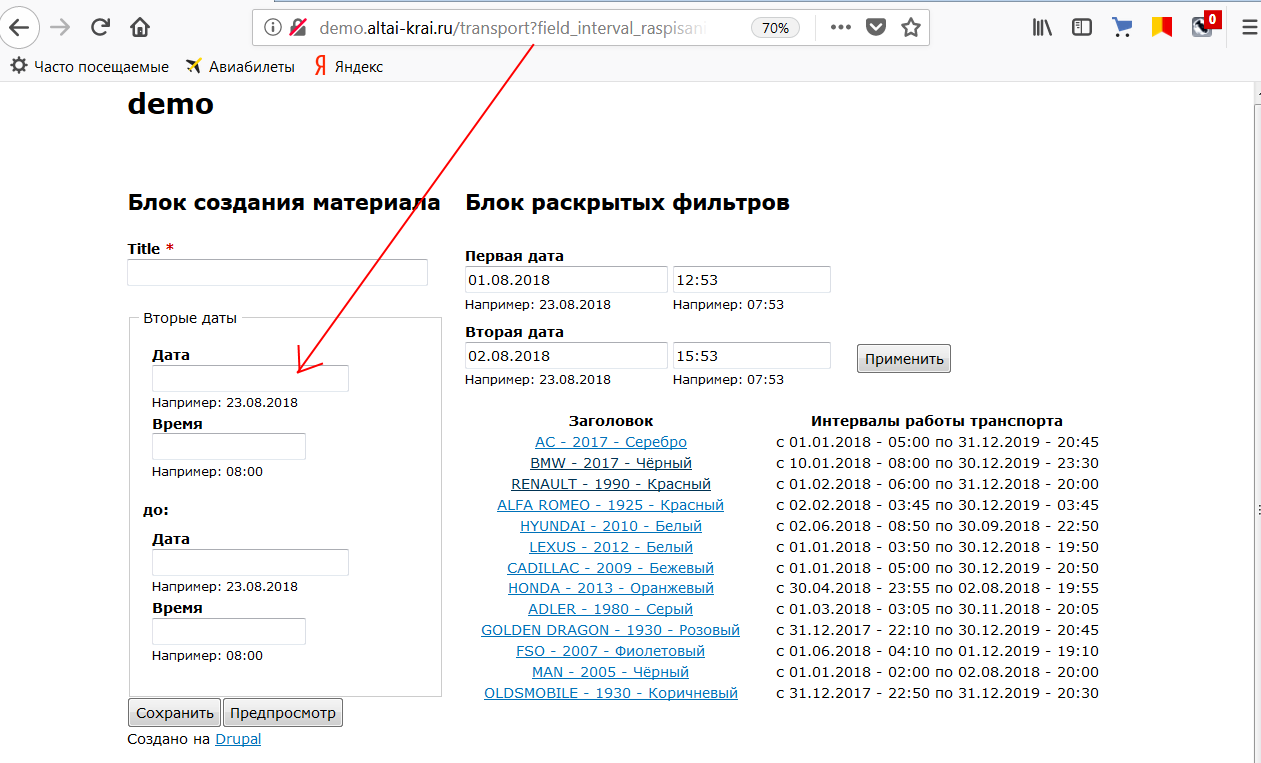Image resolution: width=1261 pixels, height=763 pixels.
Task: Open GOLDEN DRAGON - 1930 - Розовый link
Action: point(610,630)
